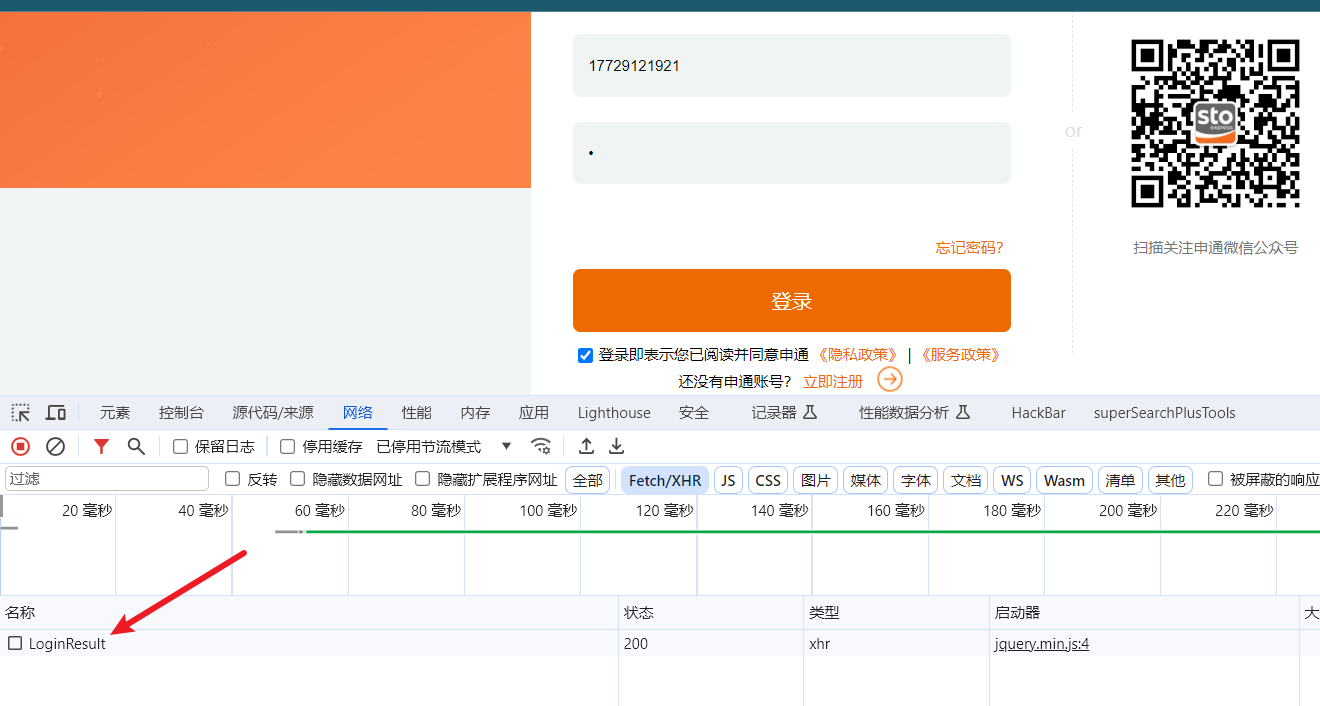The width and height of the screenshot is (1320, 706).
Task: Tick the LoginResult row checkbox
Action: point(15,643)
